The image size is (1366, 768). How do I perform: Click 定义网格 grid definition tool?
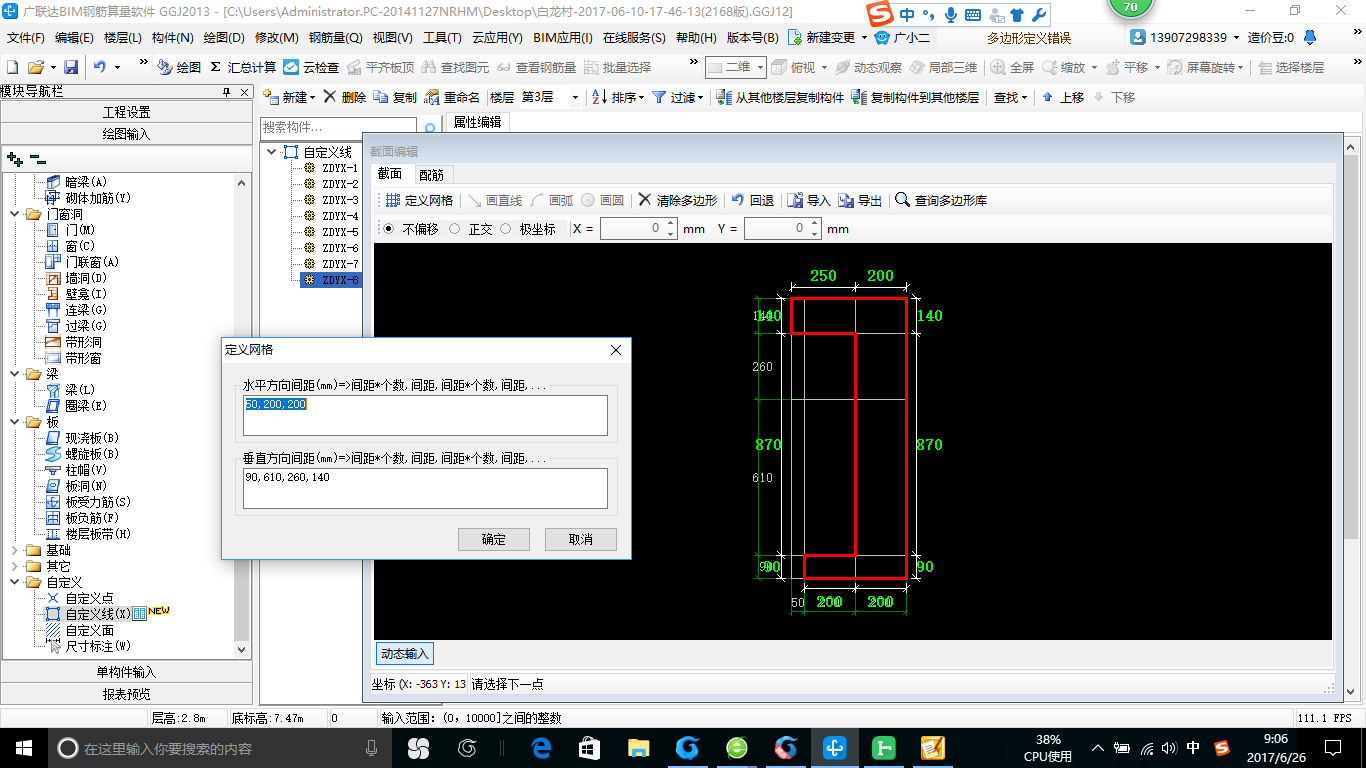point(419,200)
